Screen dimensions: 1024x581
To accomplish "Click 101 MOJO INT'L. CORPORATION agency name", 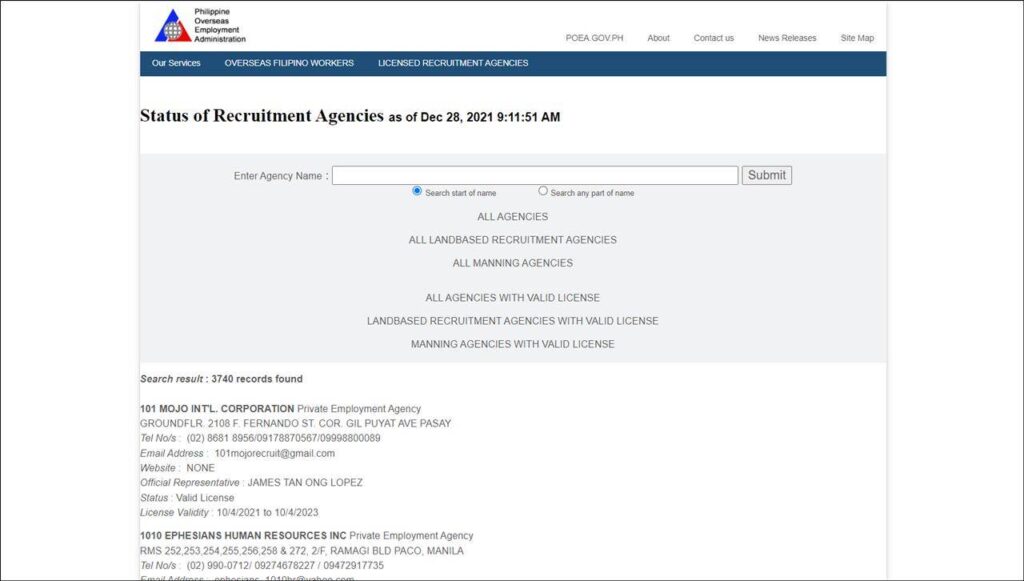I will 217,409.
